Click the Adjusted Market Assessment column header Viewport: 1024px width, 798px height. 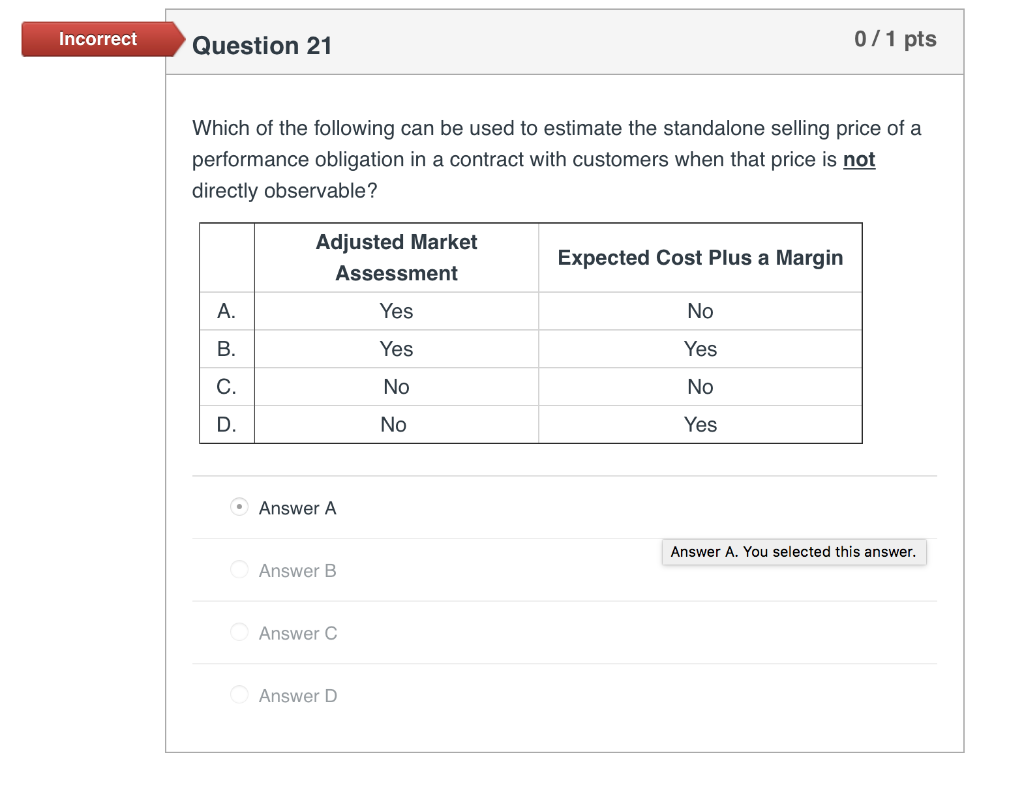(x=396, y=257)
